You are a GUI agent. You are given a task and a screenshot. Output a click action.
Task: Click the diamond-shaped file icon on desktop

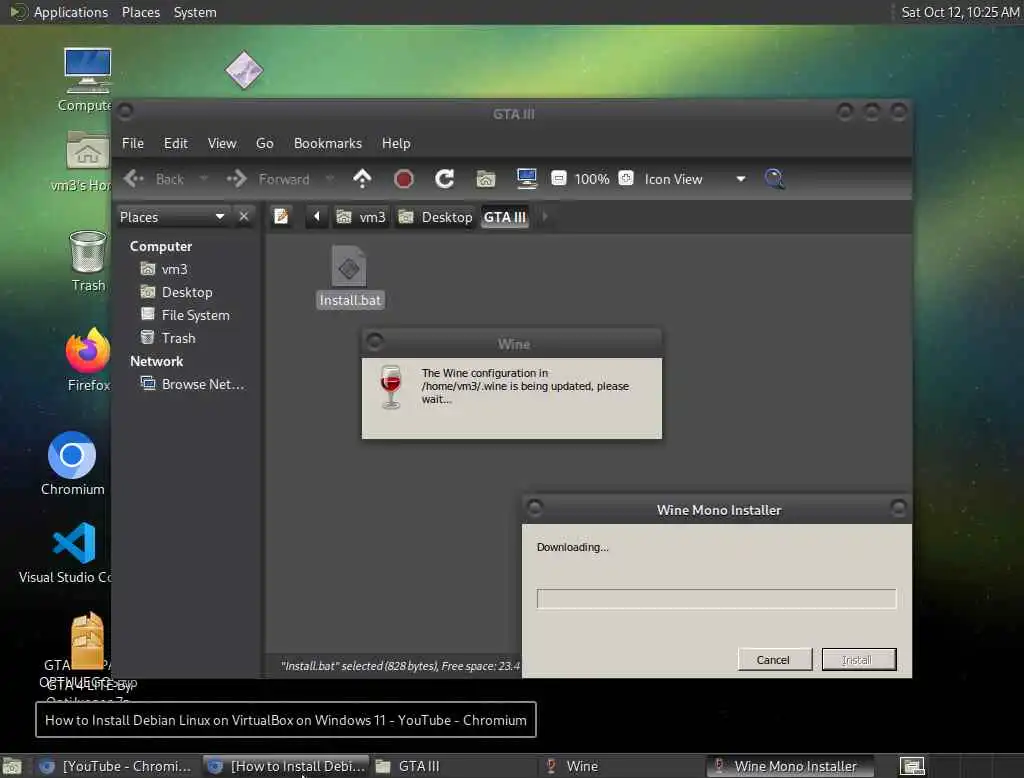(x=244, y=70)
